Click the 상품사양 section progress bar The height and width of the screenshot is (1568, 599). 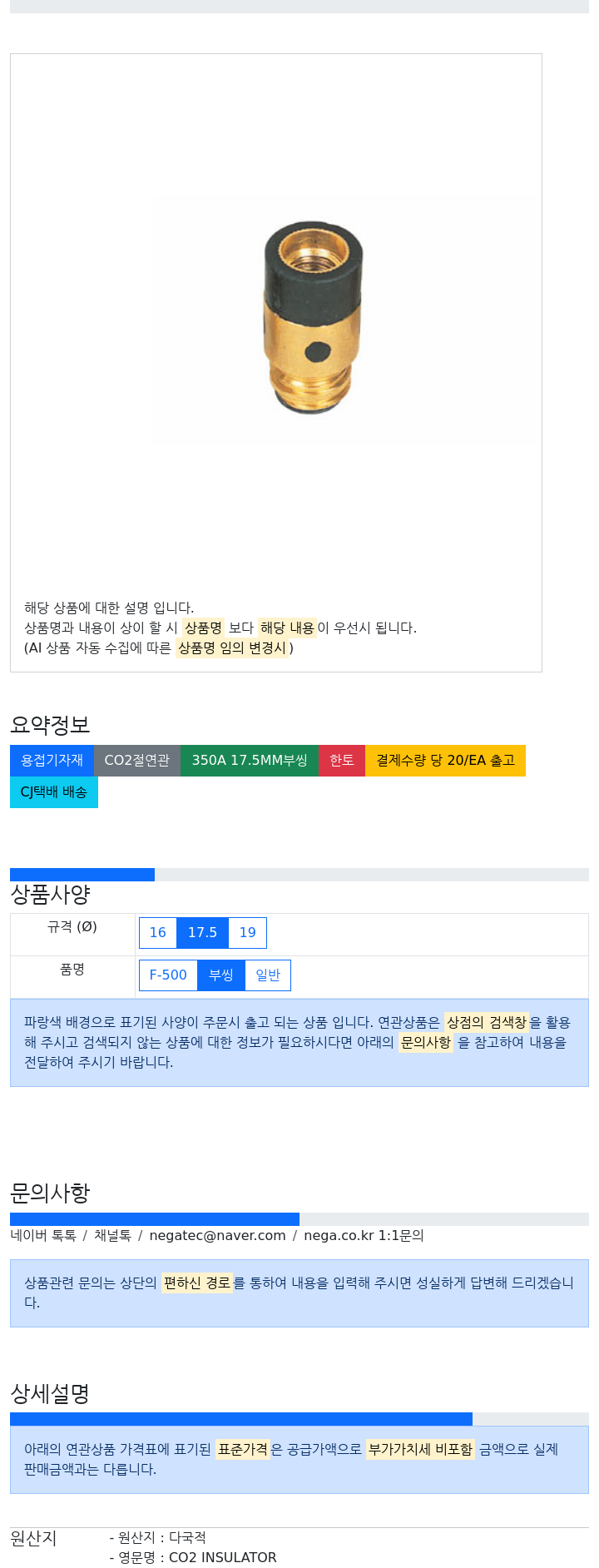[x=299, y=875]
